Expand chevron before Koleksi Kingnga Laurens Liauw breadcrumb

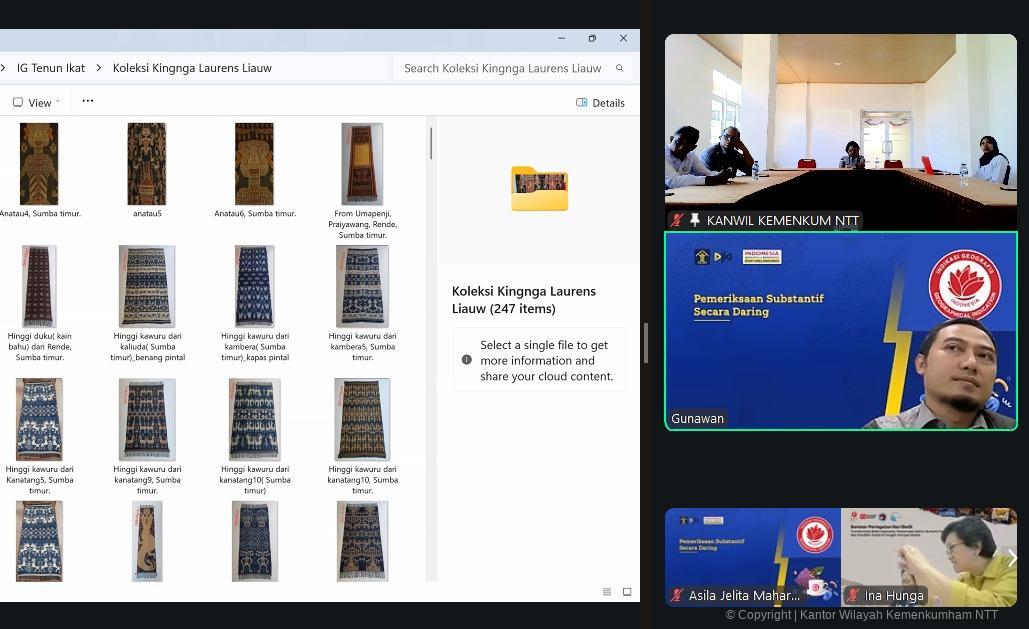(x=99, y=68)
